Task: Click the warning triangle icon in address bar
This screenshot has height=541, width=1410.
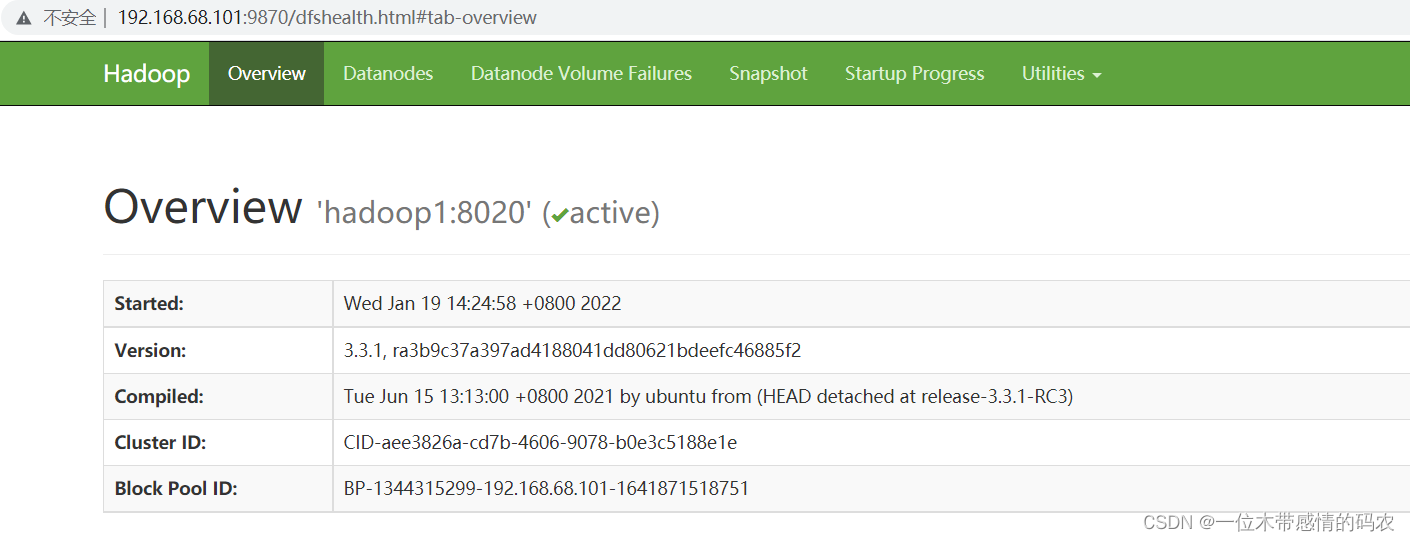Action: pyautogui.click(x=23, y=18)
